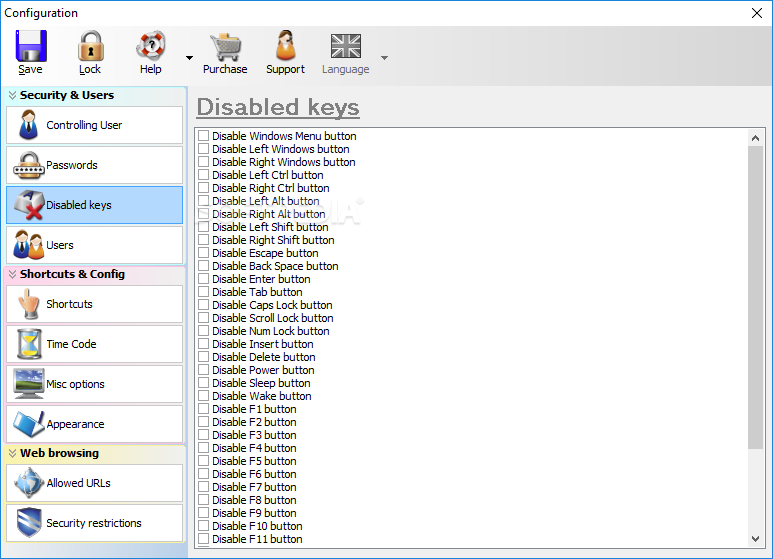The height and width of the screenshot is (559, 773).
Task: Open the Language dropdown arrow
Action: (x=385, y=58)
